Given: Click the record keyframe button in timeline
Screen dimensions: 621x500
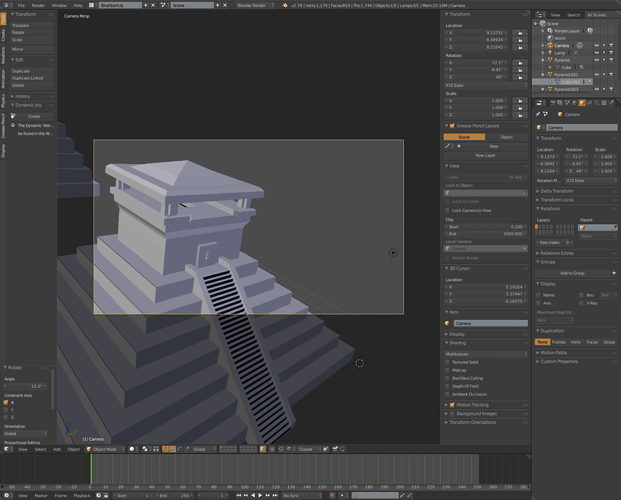Looking at the screenshot, I should (x=332, y=495).
